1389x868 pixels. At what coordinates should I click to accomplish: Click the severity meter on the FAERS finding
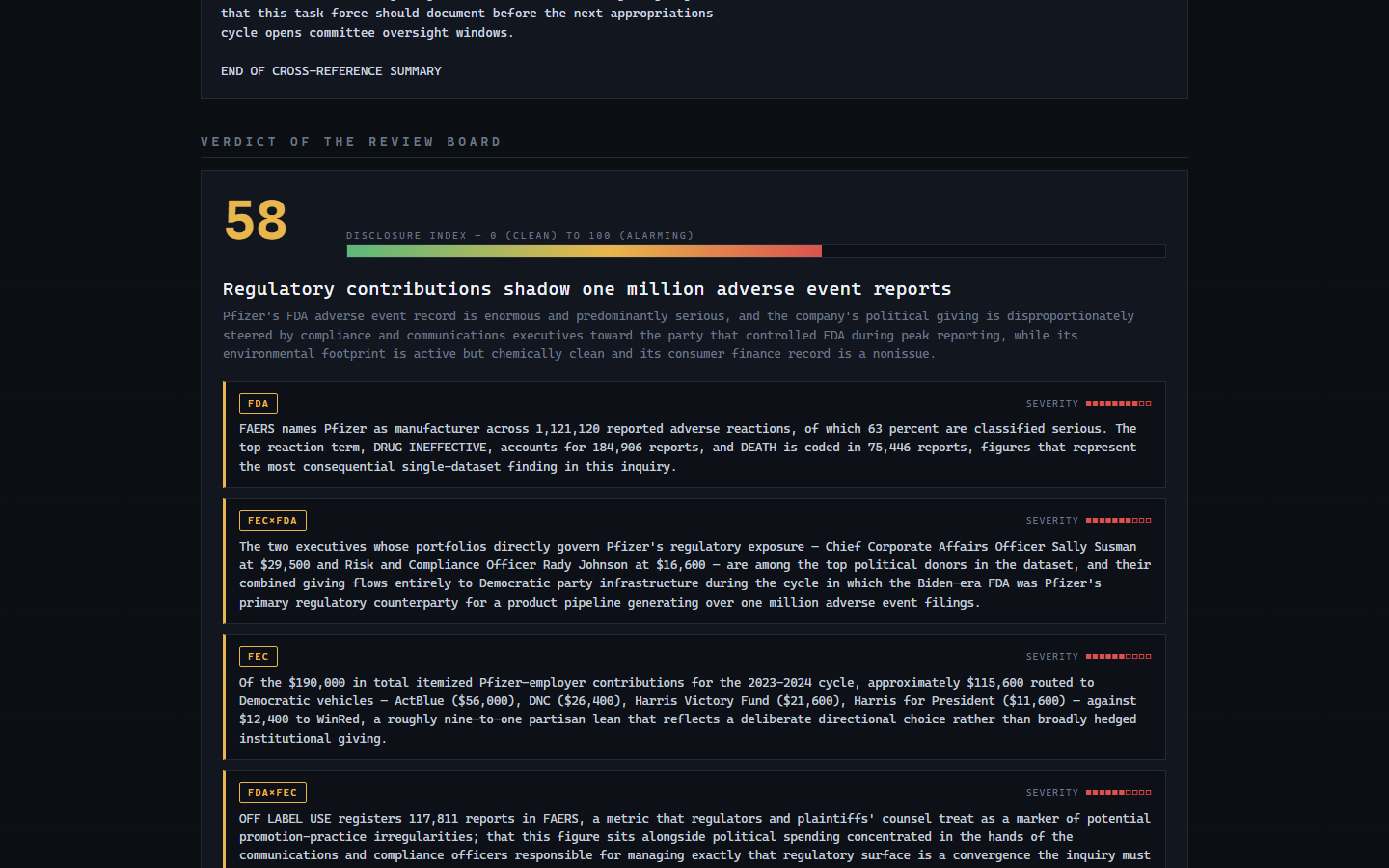point(1118,404)
